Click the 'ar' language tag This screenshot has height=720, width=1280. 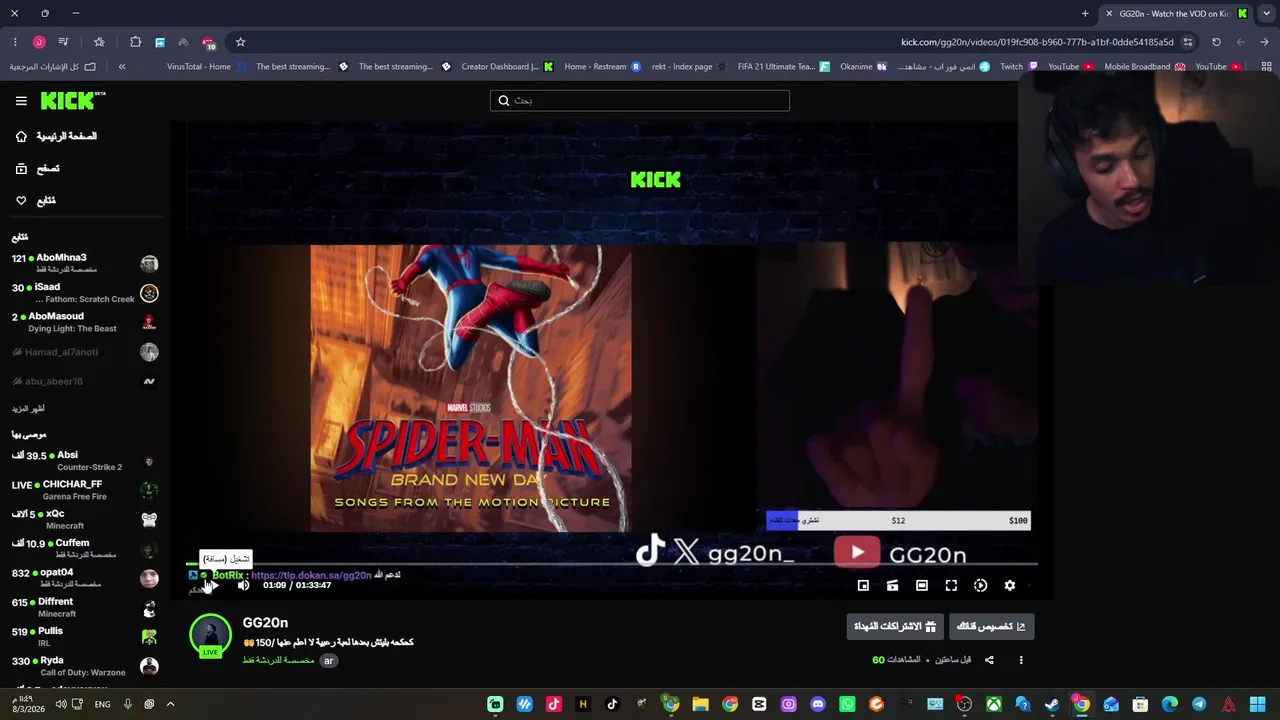point(328,661)
